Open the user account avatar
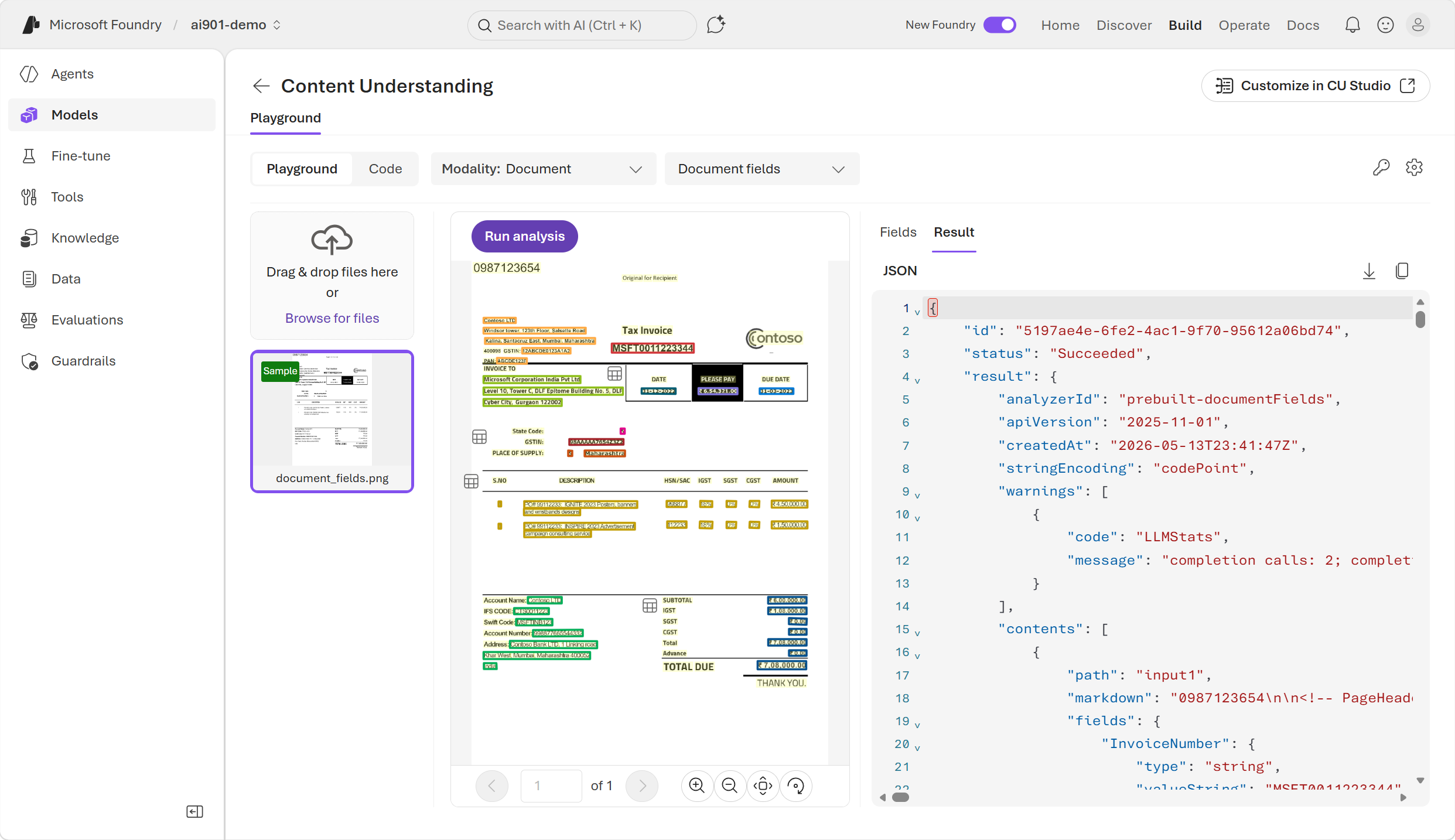Viewport: 1455px width, 840px height. 1418,25
